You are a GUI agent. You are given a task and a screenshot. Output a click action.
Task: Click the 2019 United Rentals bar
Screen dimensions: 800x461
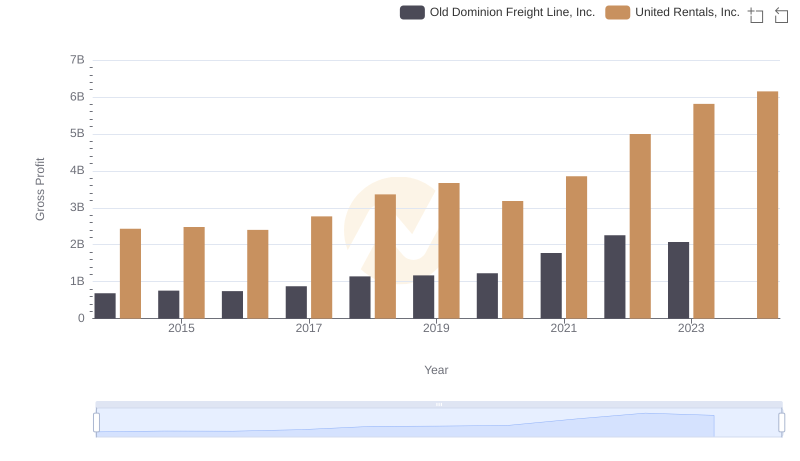tap(449, 251)
